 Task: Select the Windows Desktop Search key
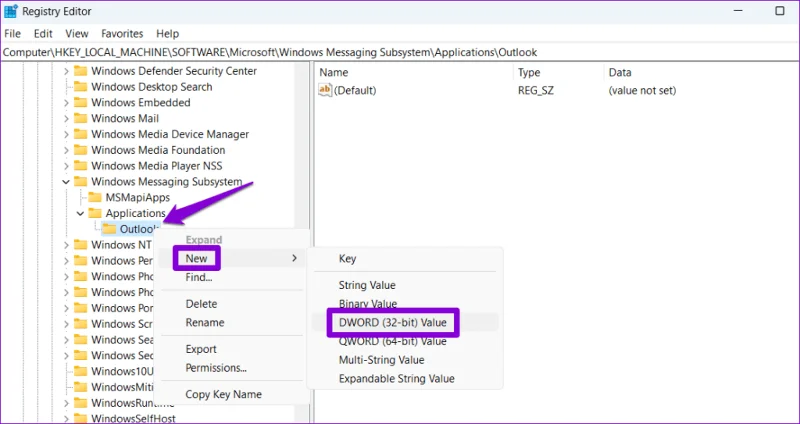[152, 87]
